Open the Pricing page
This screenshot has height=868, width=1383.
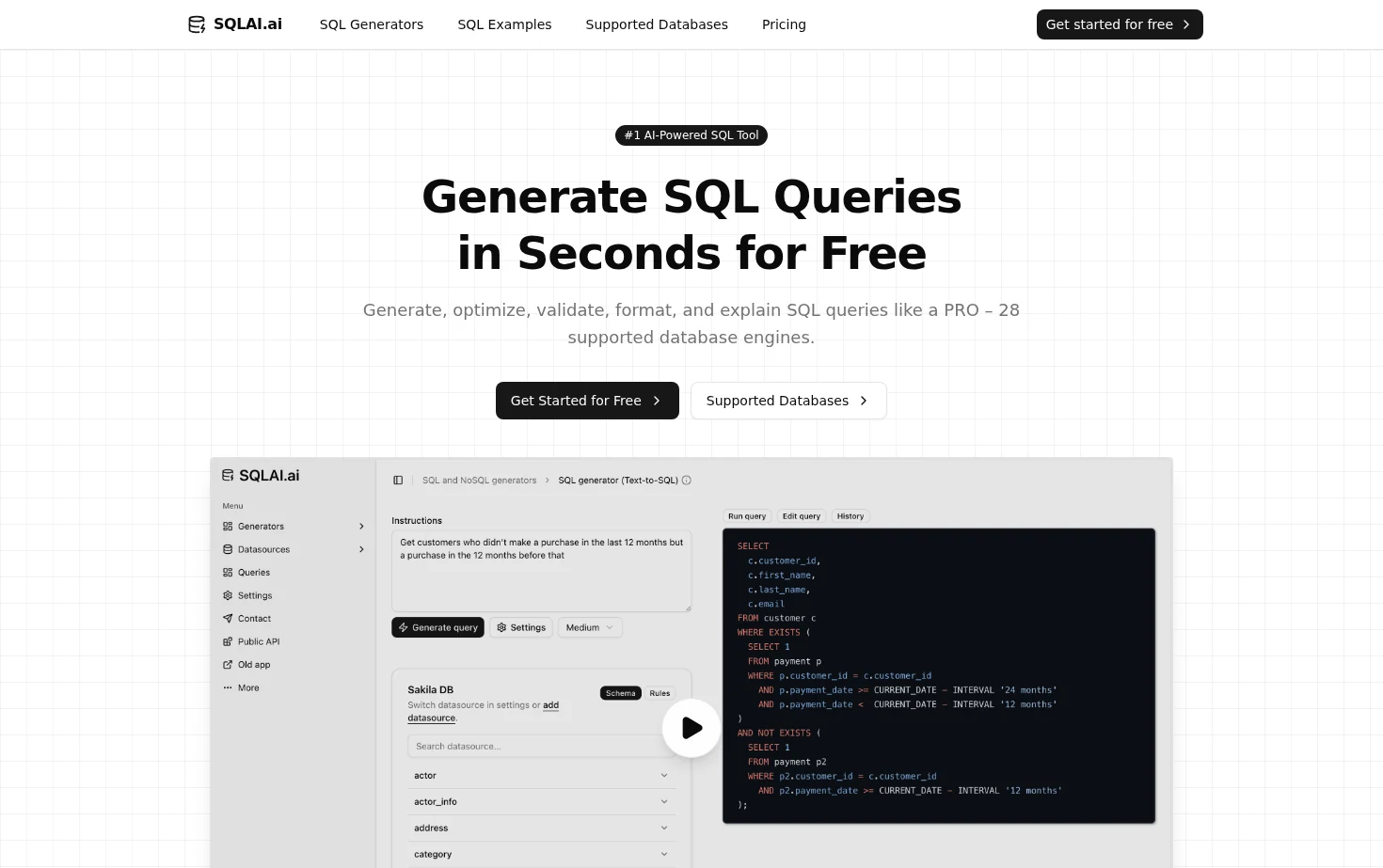[x=784, y=24]
